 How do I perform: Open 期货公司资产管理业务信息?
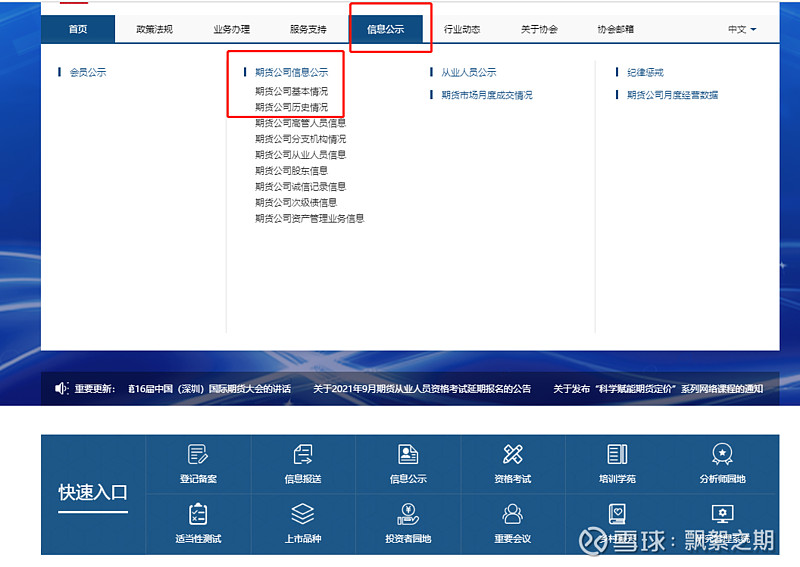310,218
